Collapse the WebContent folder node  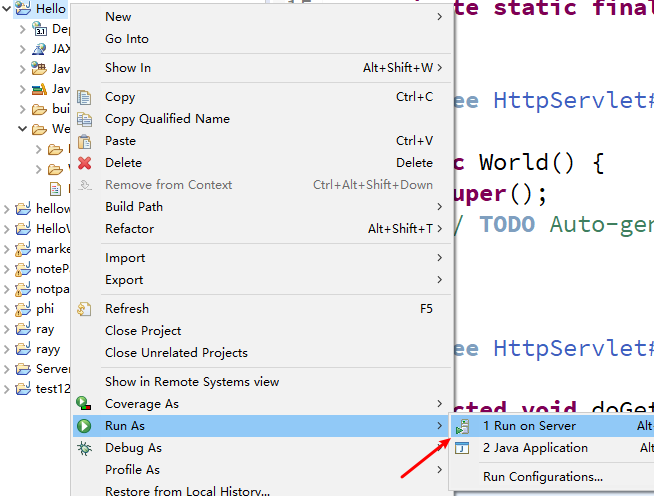tap(23, 128)
